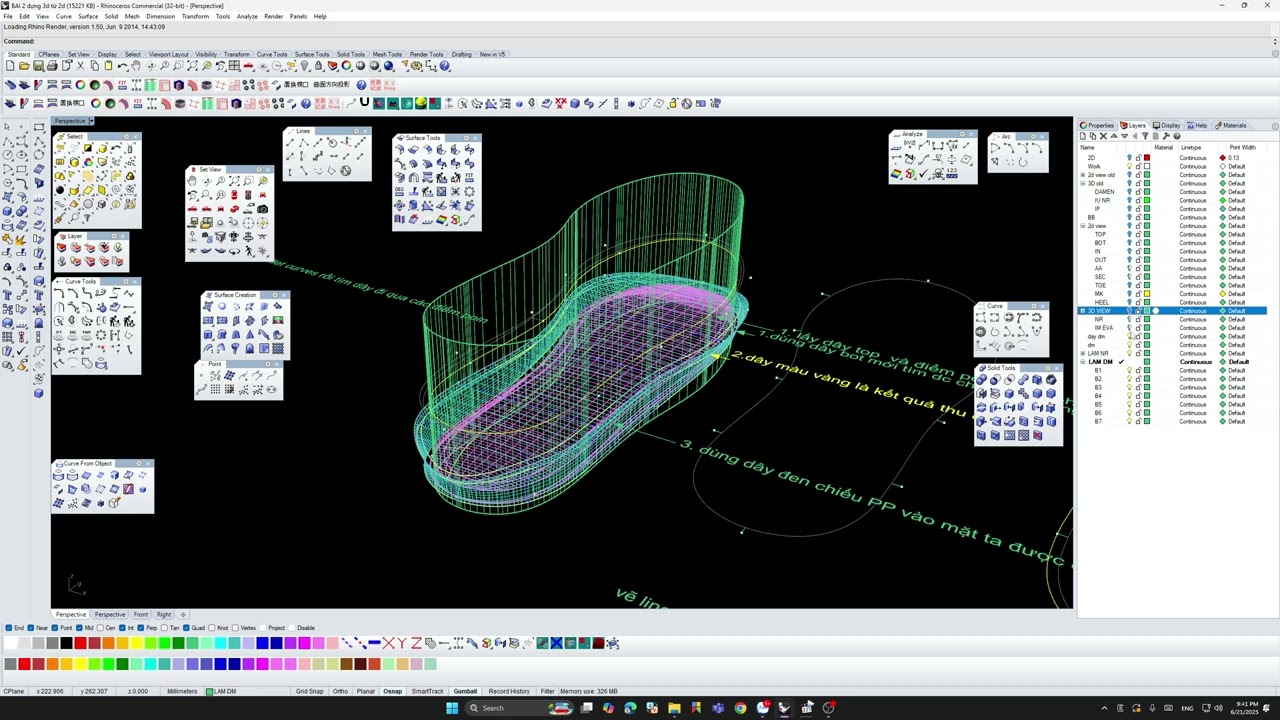This screenshot has width=1280, height=720.
Task: Click the filter funnel icon in Layers panel
Action: pyautogui.click(x=1146, y=136)
